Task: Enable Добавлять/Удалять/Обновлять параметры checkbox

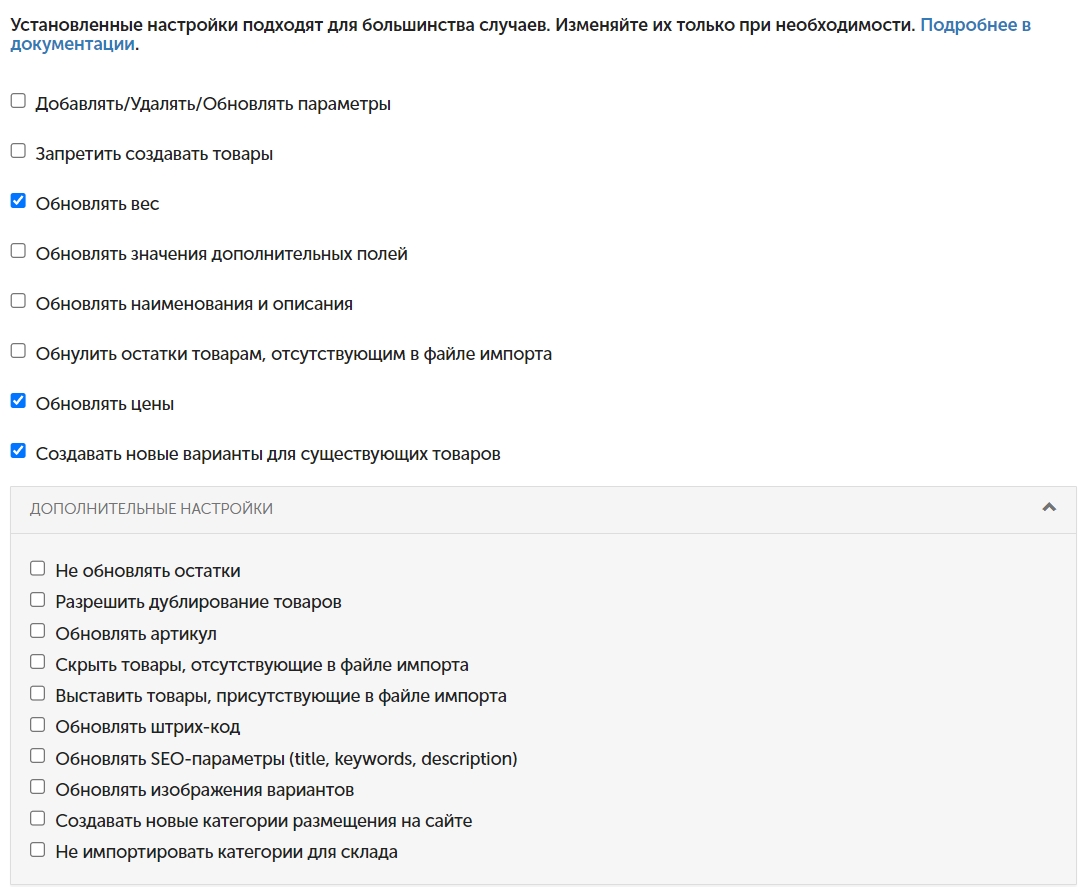Action: coord(19,101)
